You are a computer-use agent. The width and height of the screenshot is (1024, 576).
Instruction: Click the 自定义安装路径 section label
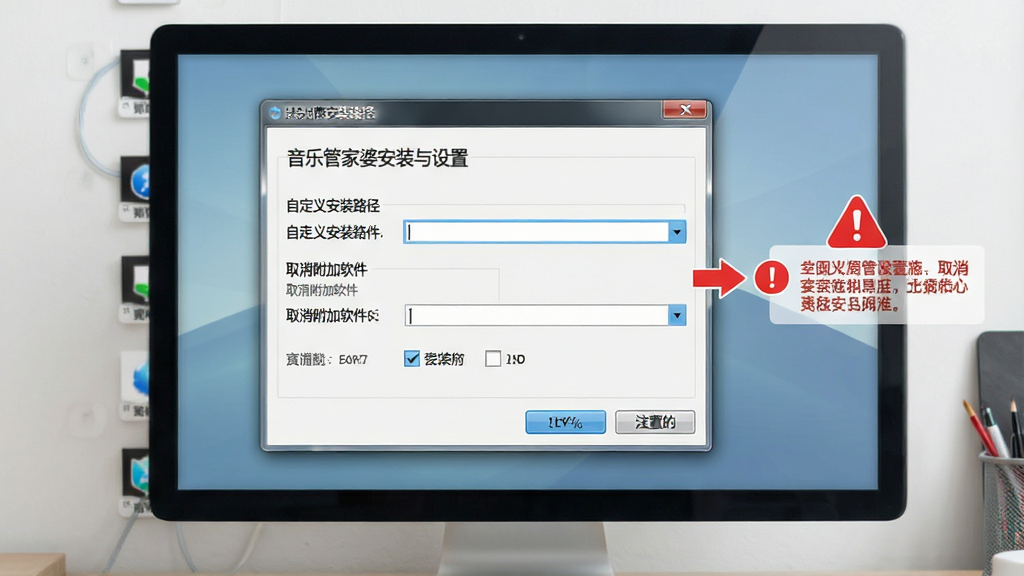(333, 206)
